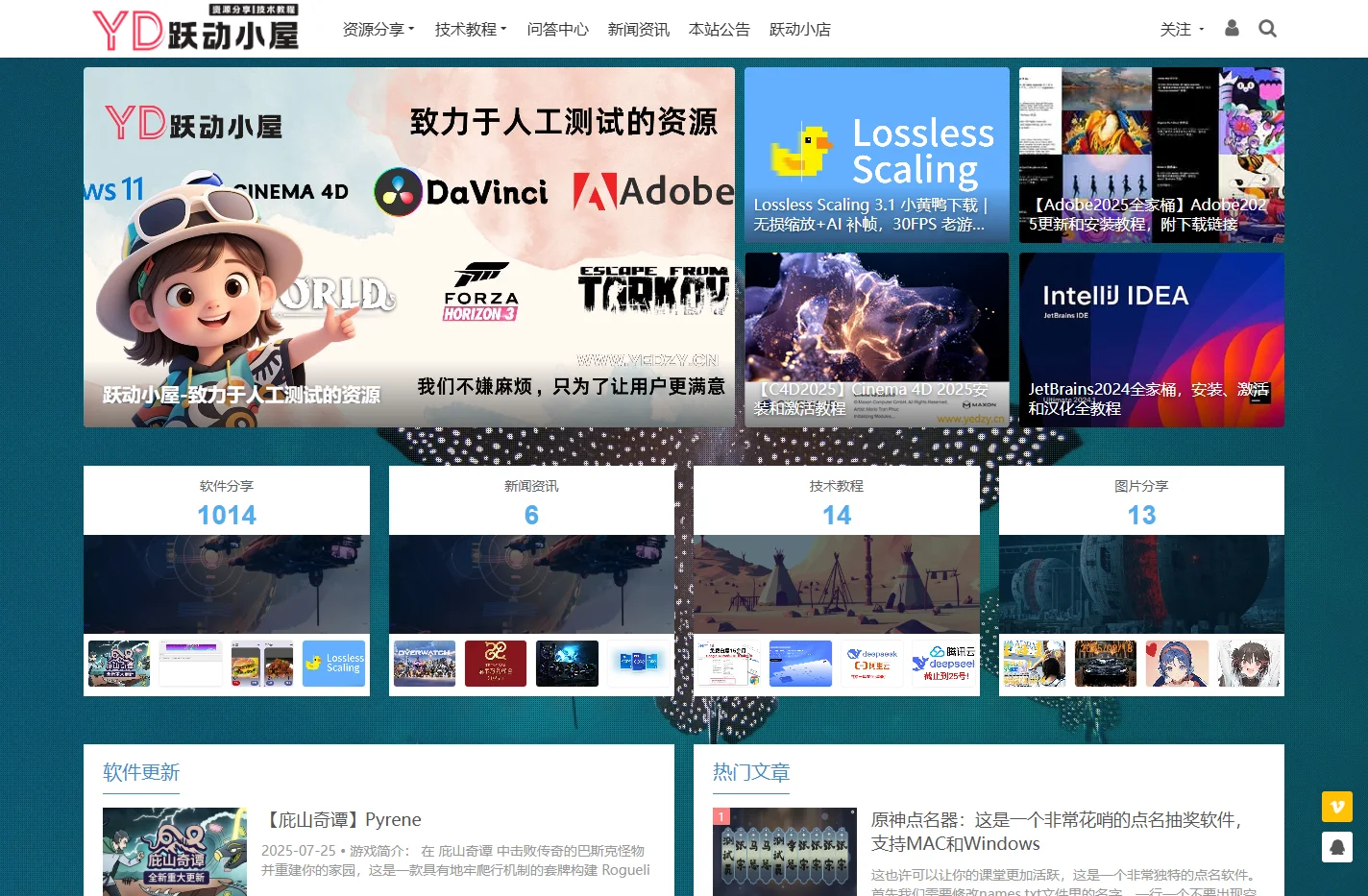Open the 热门文章 section heading
Screen dimensions: 1368x896
[751, 772]
